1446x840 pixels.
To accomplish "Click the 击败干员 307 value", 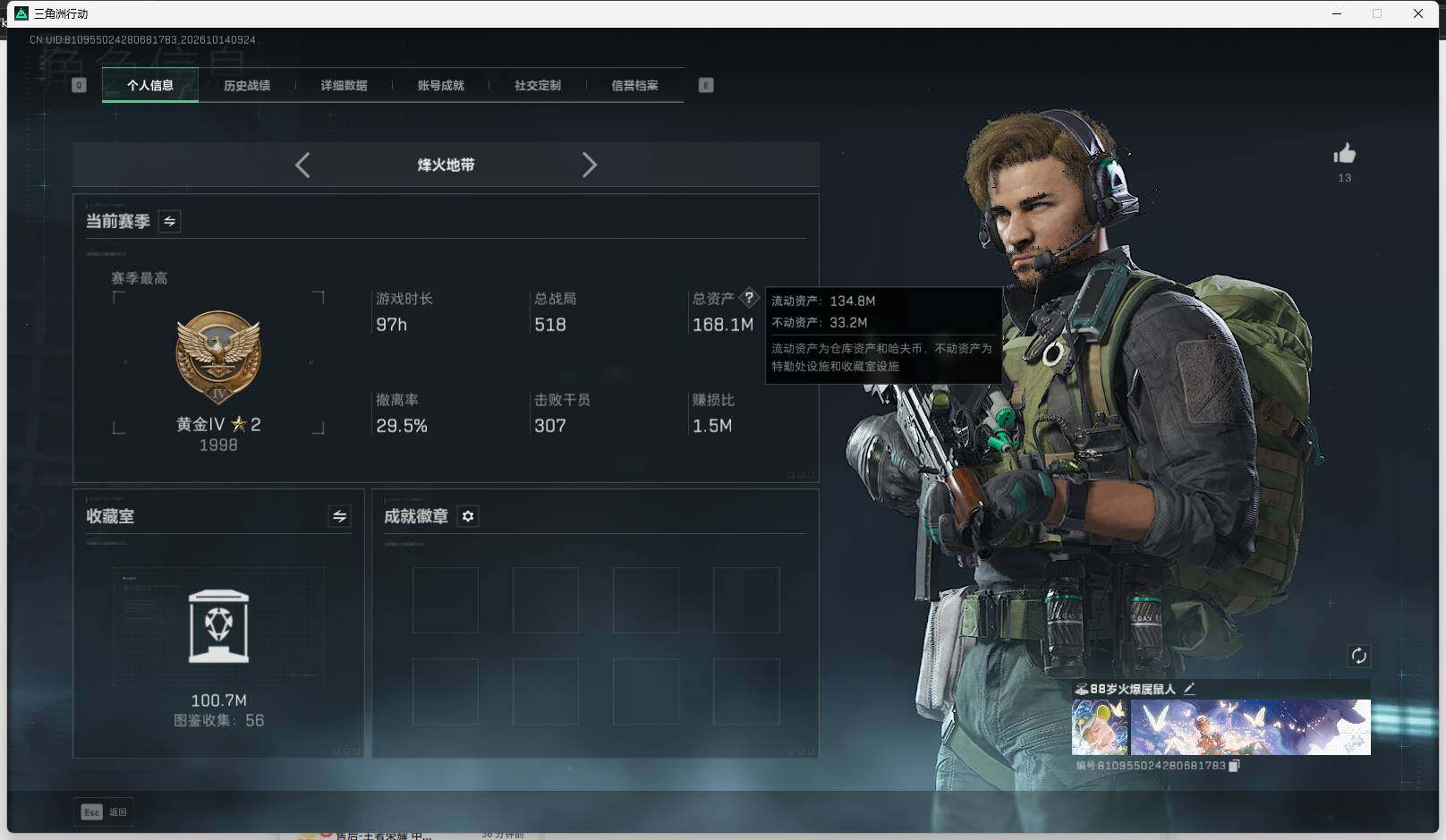I will tap(550, 426).
